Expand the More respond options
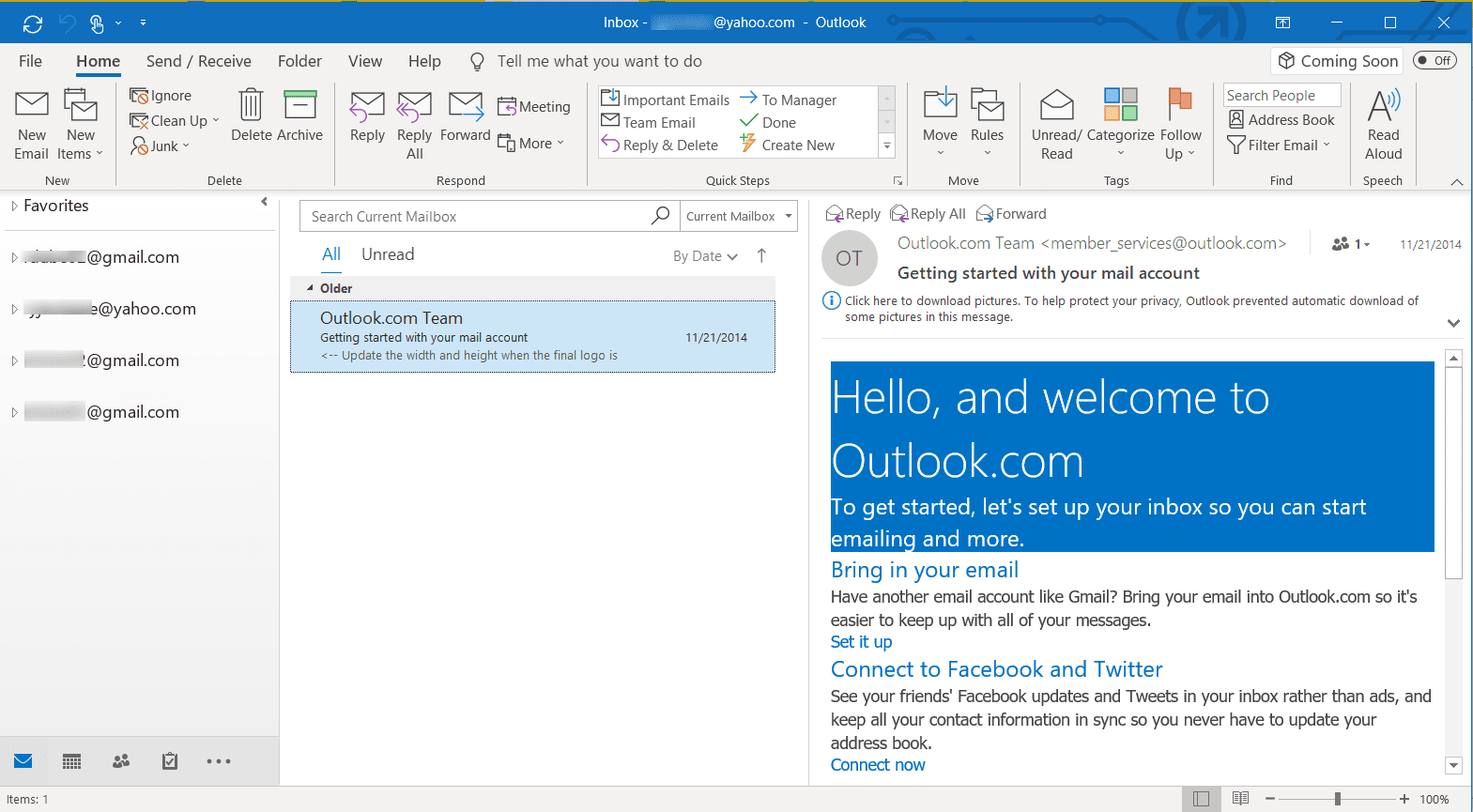 pyautogui.click(x=531, y=144)
